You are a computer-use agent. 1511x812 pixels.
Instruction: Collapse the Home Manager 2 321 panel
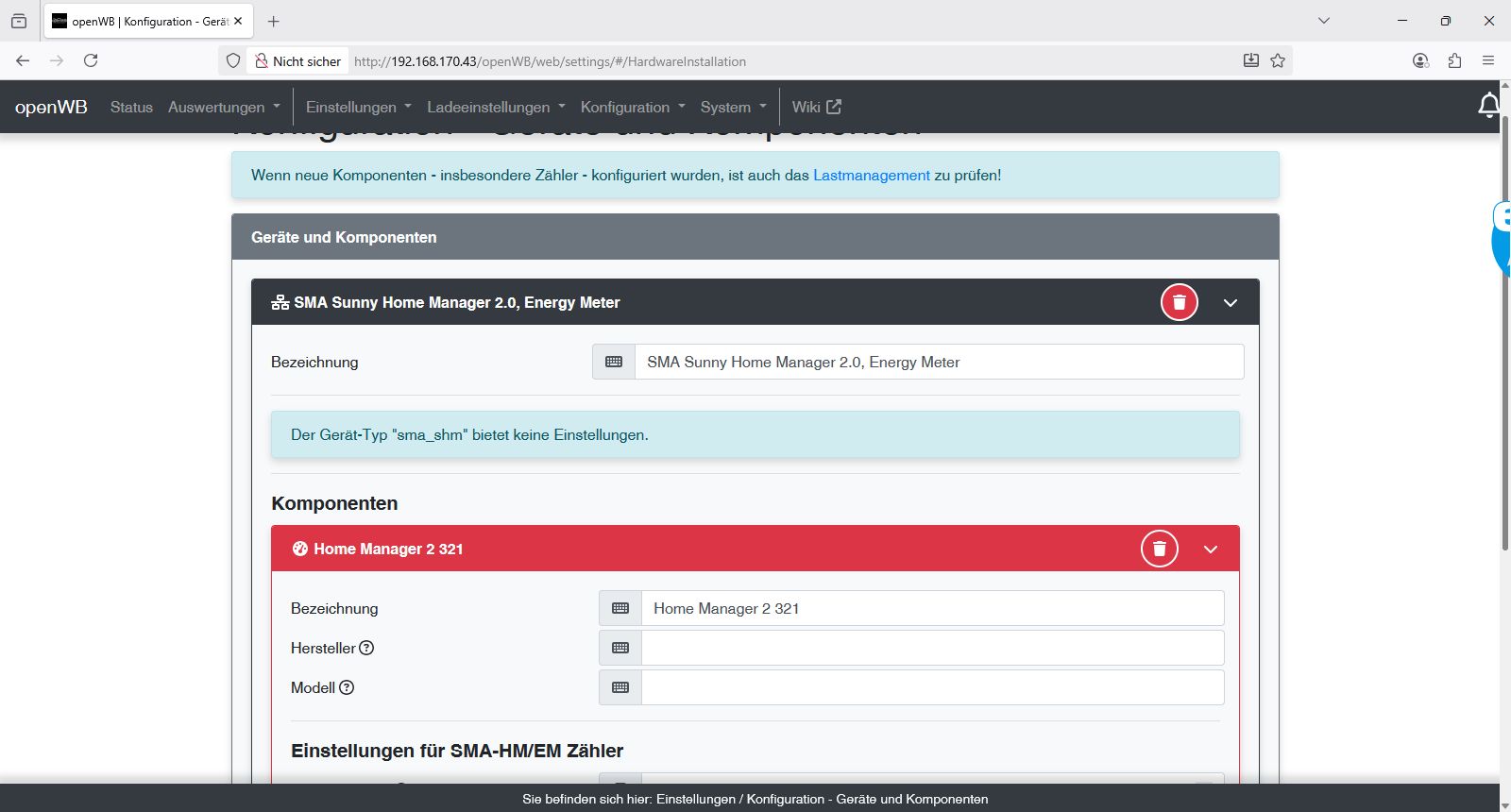tap(1210, 550)
